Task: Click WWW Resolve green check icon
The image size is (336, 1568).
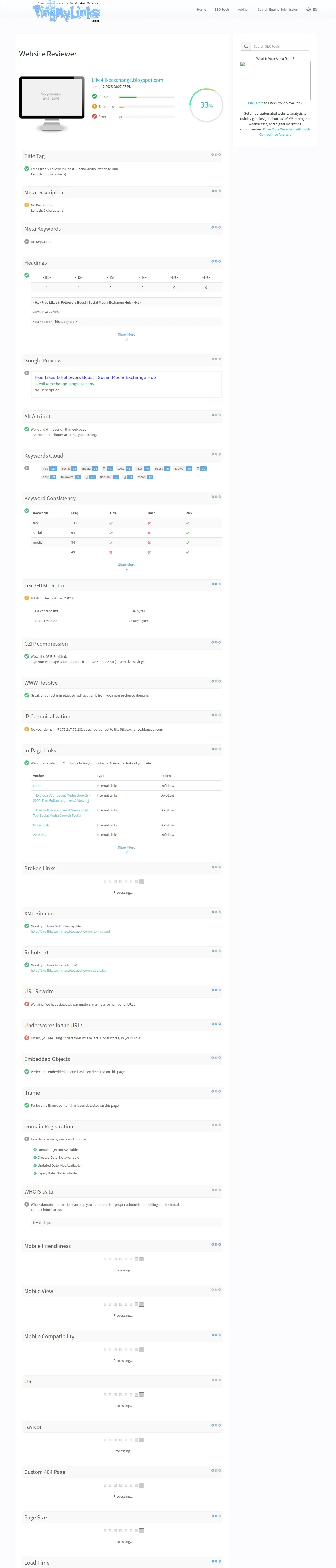Action: (x=27, y=695)
